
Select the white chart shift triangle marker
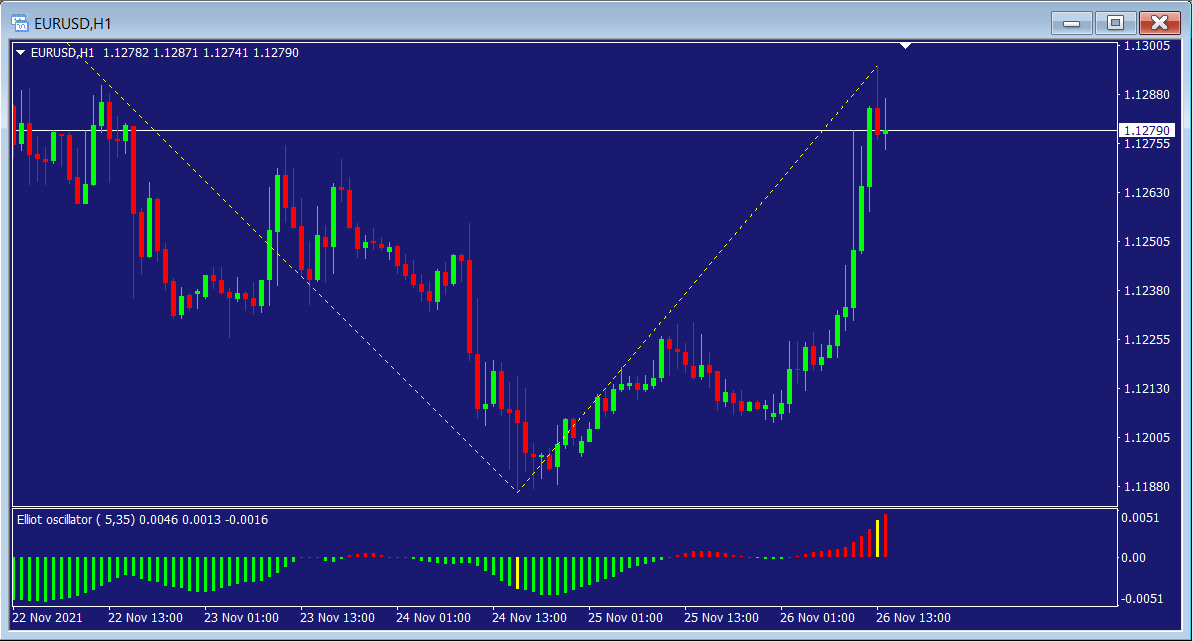pyautogui.click(x=905, y=46)
